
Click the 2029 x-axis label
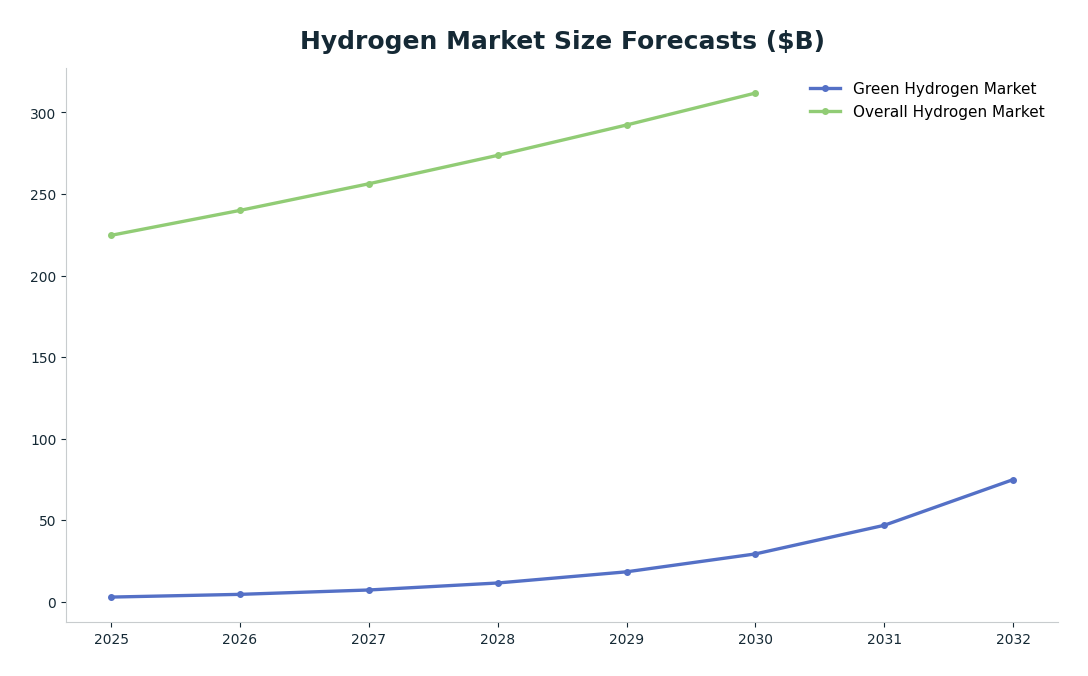click(x=627, y=639)
